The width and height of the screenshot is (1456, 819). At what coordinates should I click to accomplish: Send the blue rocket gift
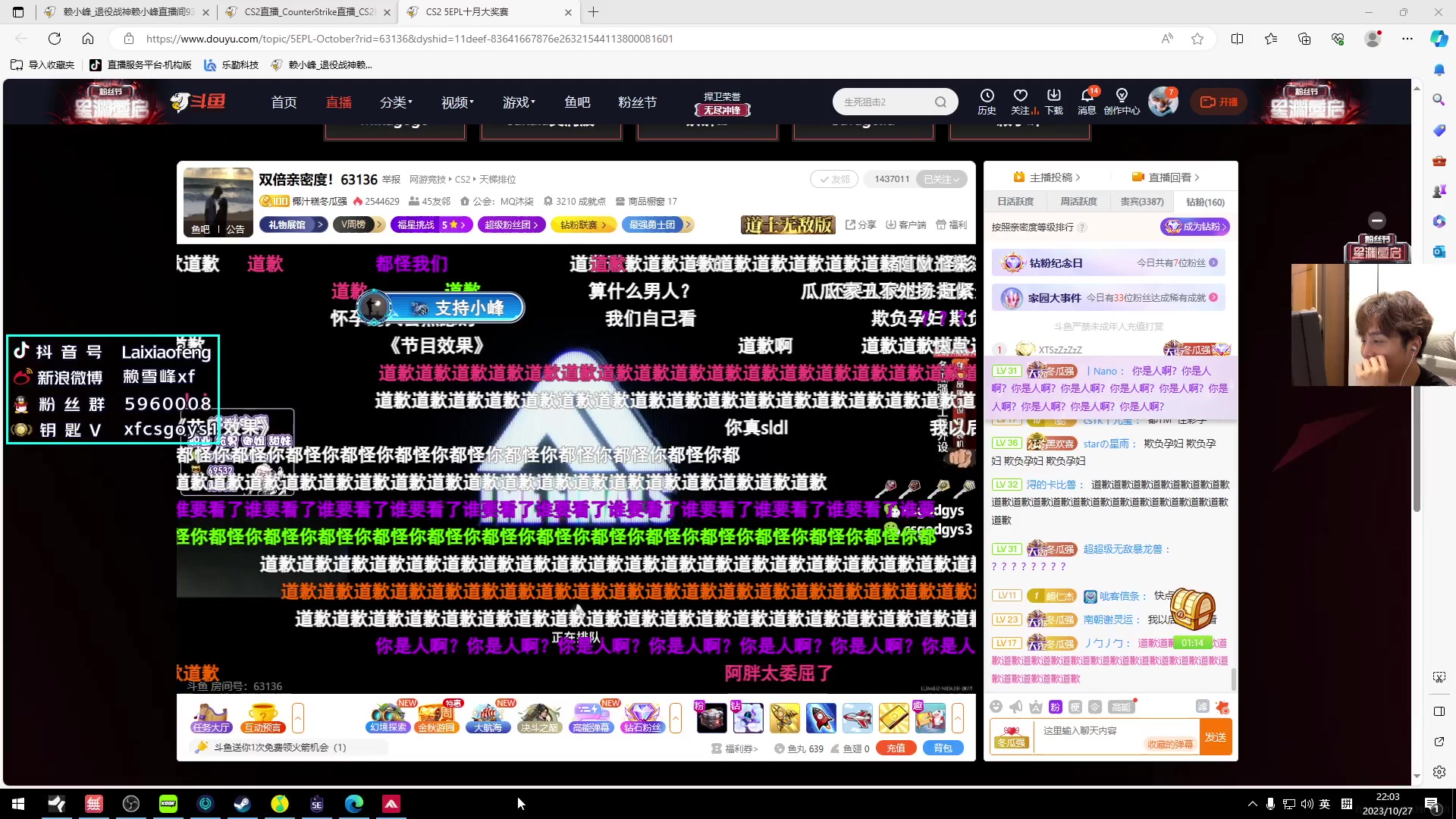821,717
